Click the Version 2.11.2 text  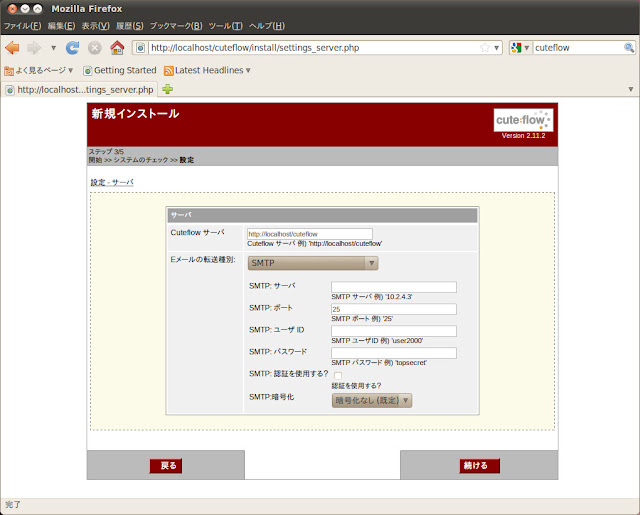click(523, 135)
